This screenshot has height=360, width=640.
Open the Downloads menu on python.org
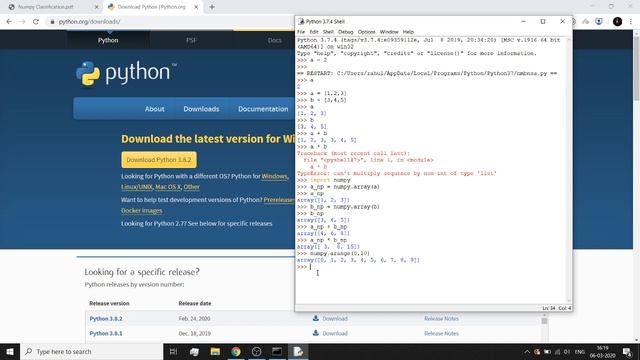click(x=201, y=109)
